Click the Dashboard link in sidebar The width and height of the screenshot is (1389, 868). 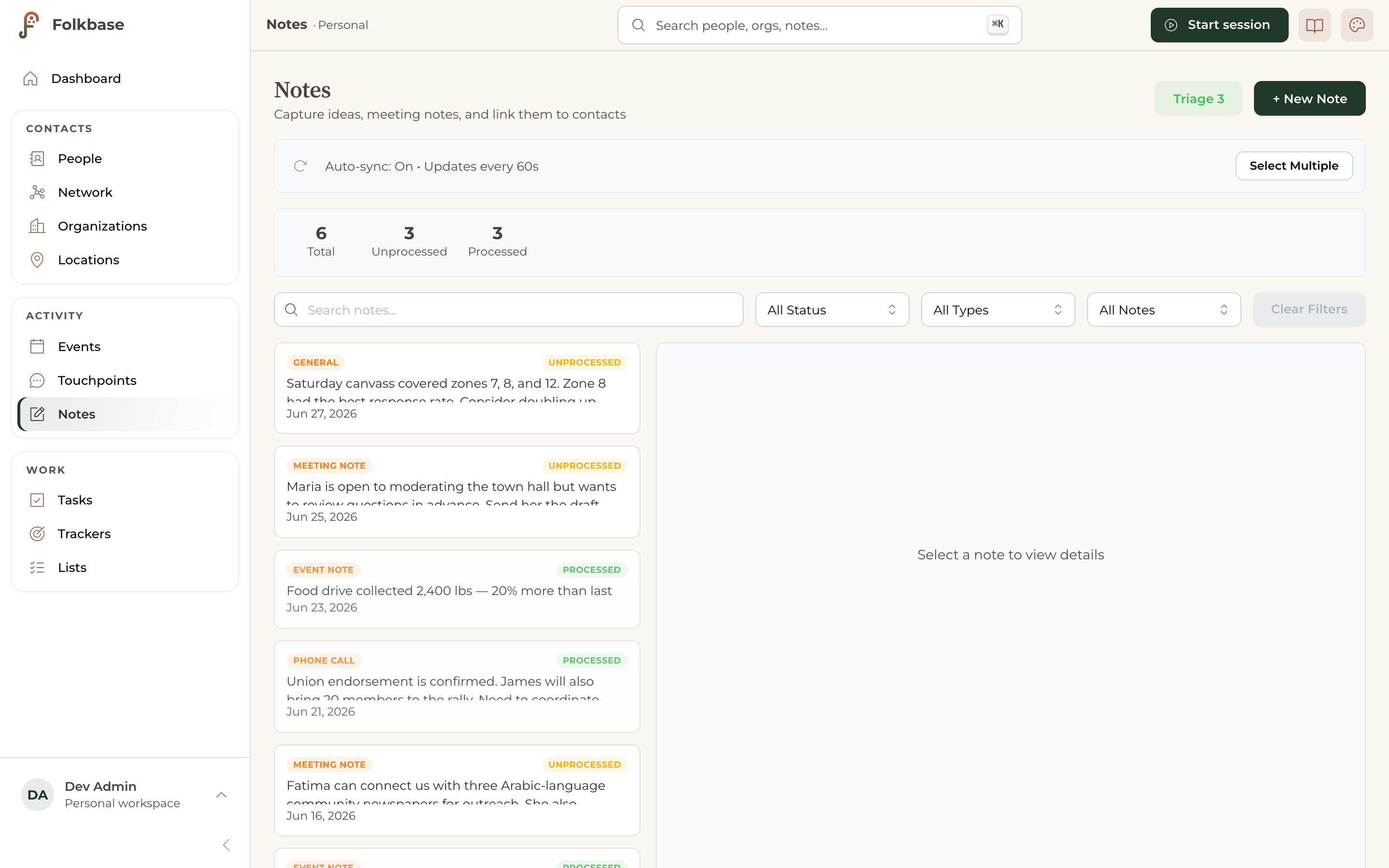point(125,79)
